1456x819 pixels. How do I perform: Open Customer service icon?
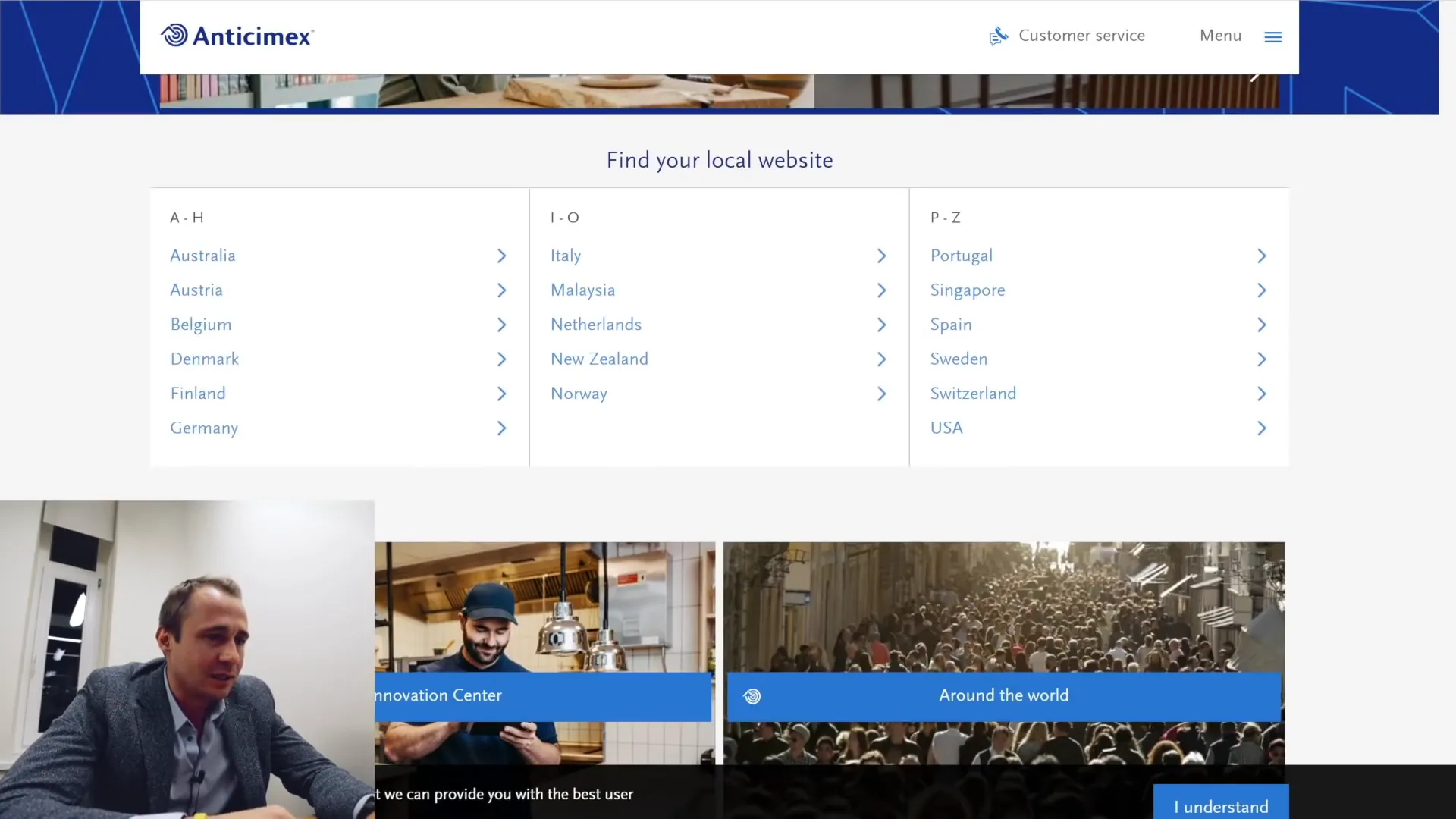[x=997, y=36]
